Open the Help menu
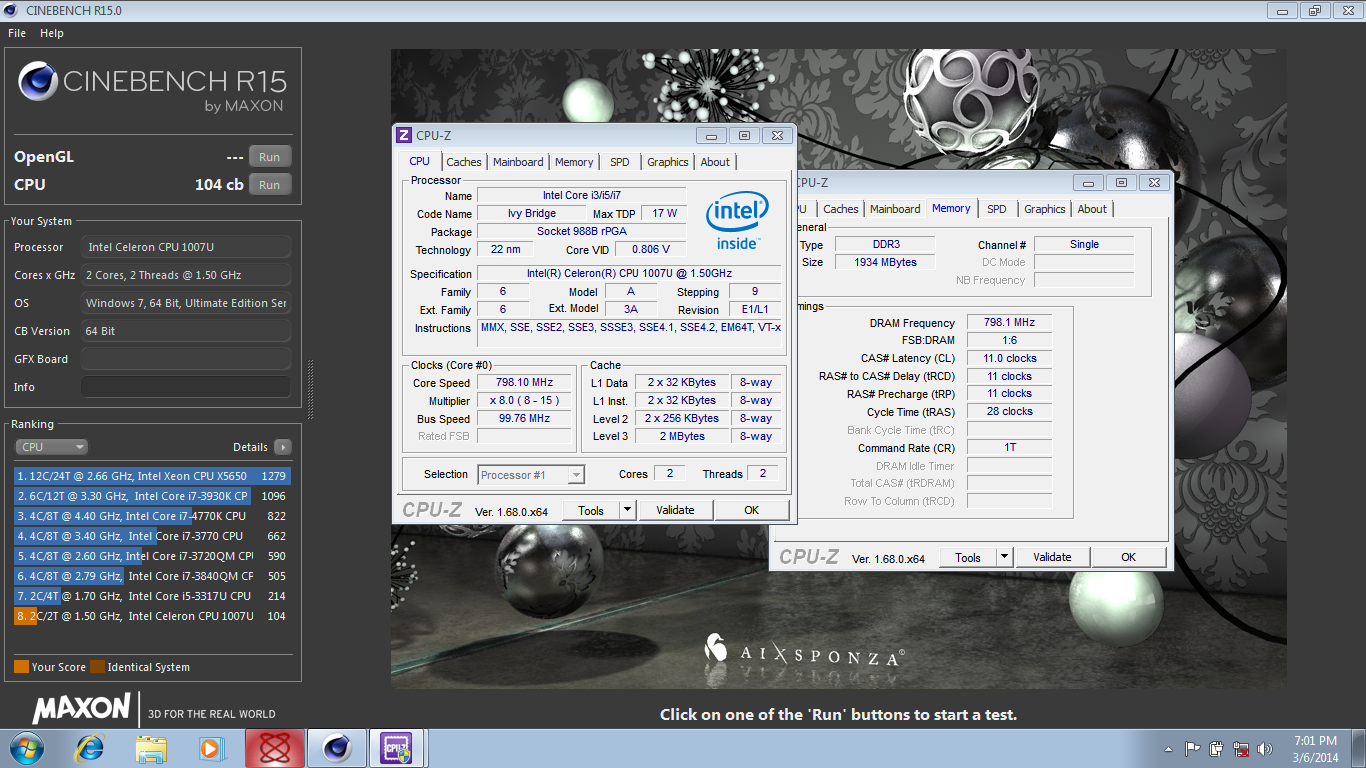 (52, 33)
